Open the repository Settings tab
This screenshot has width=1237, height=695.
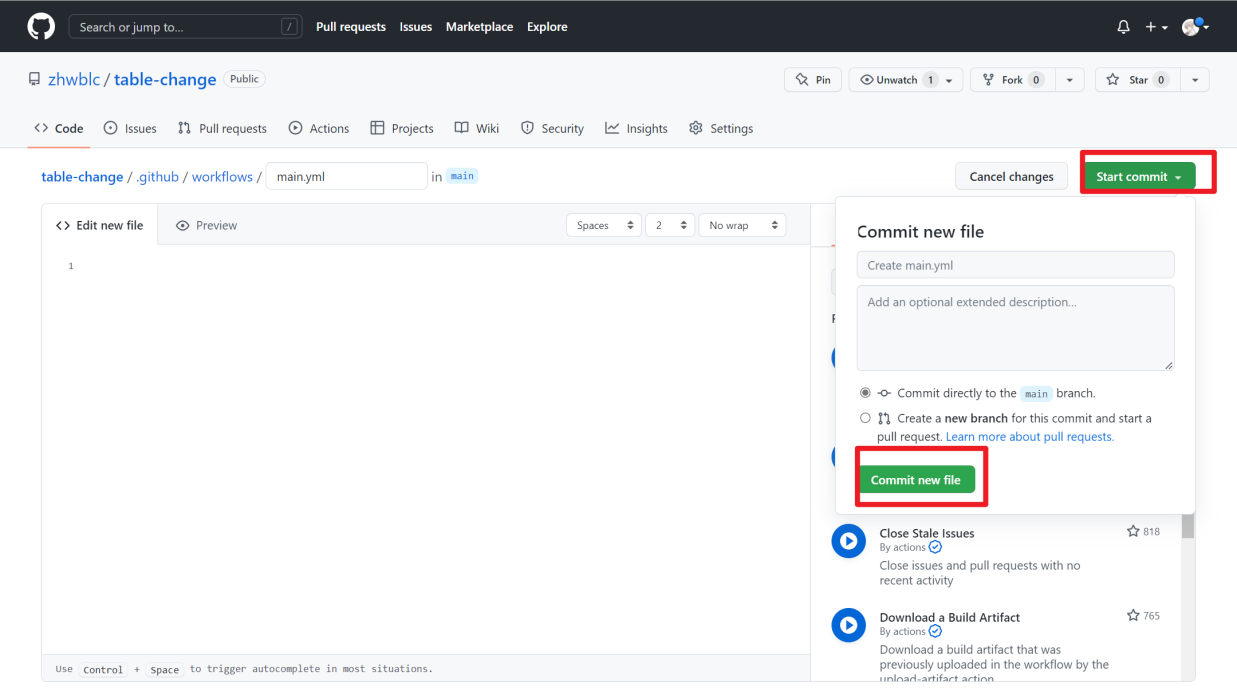(x=721, y=128)
